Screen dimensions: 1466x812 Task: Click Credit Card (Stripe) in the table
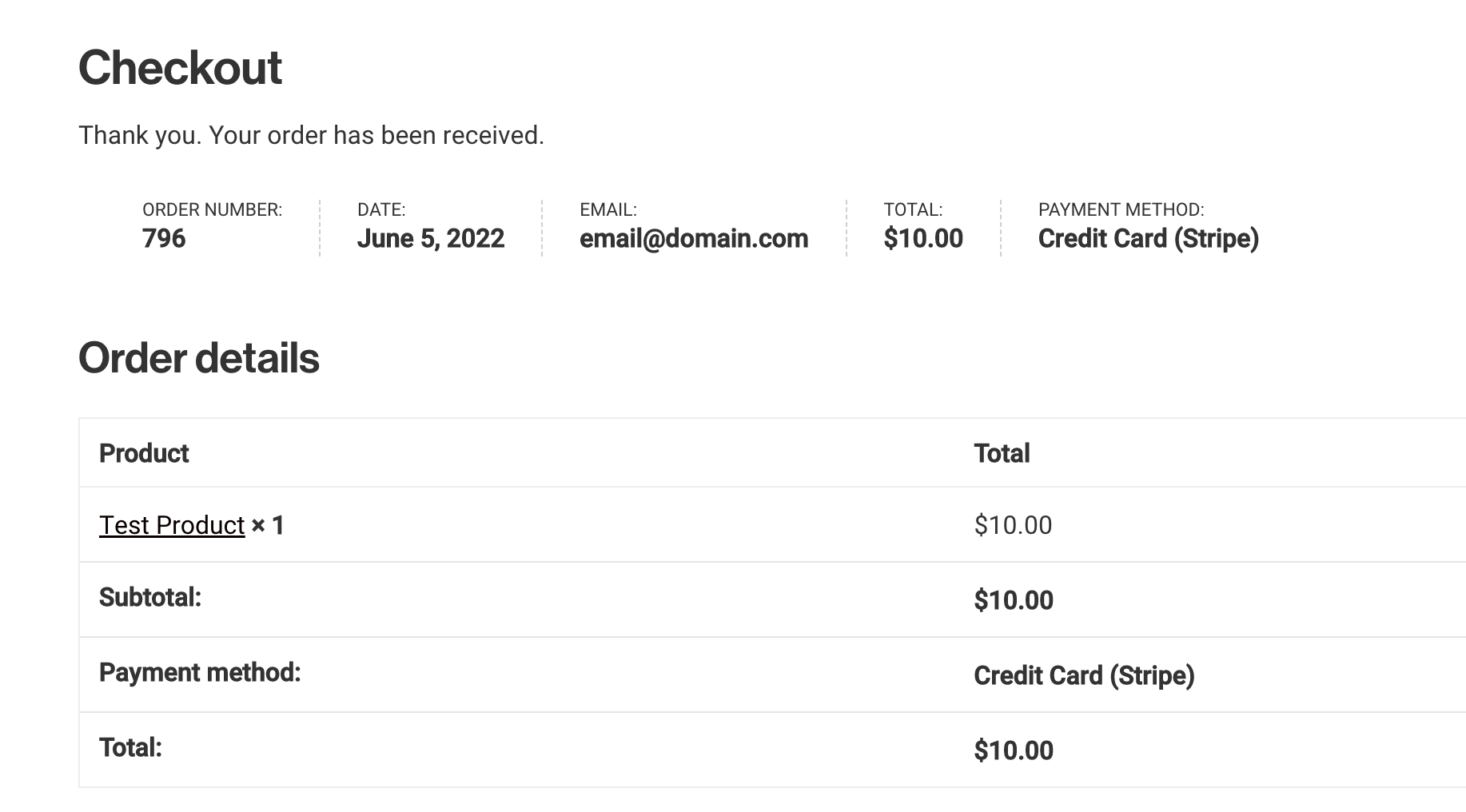point(1083,675)
